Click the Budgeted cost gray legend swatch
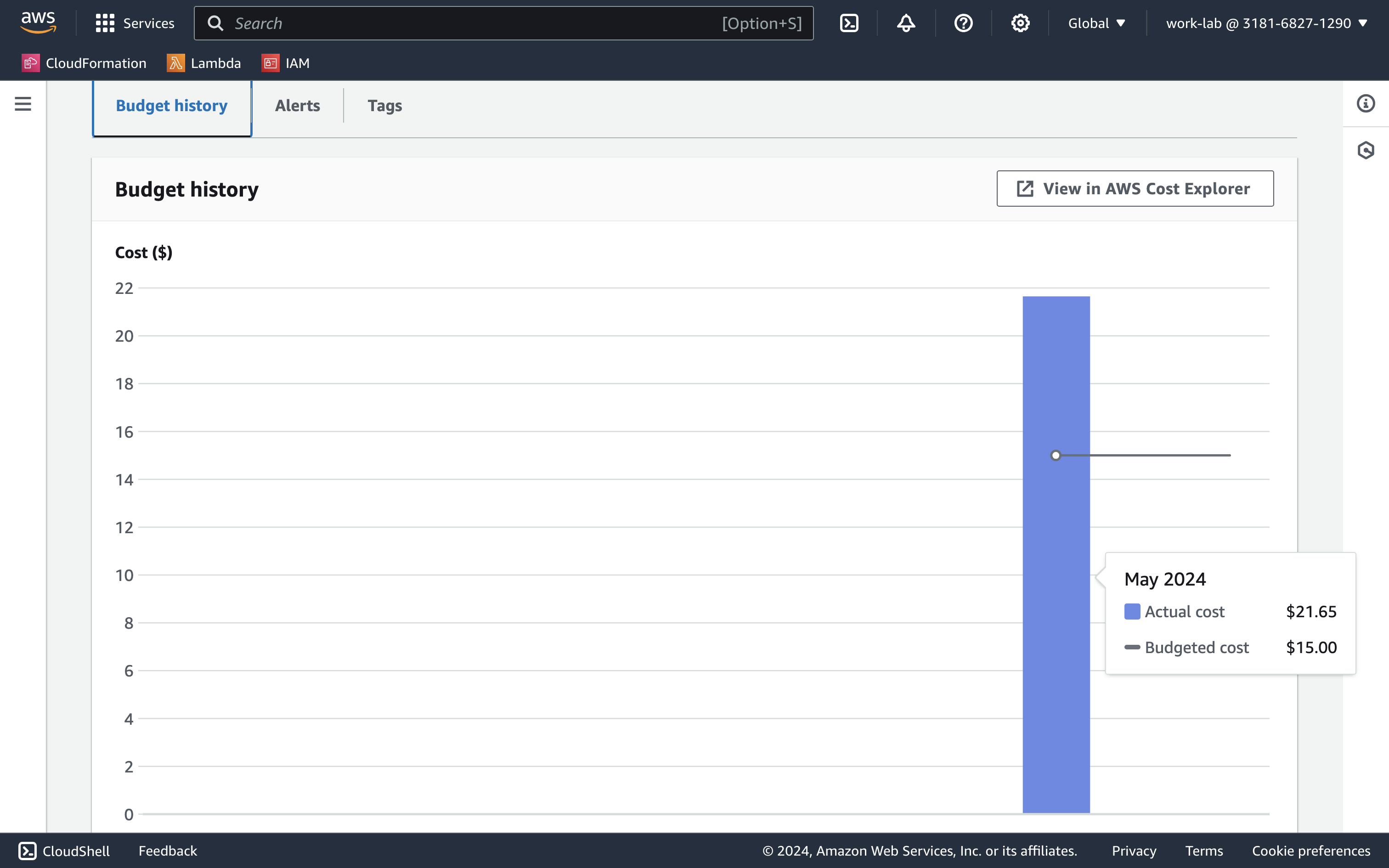The image size is (1389, 868). tap(1132, 647)
